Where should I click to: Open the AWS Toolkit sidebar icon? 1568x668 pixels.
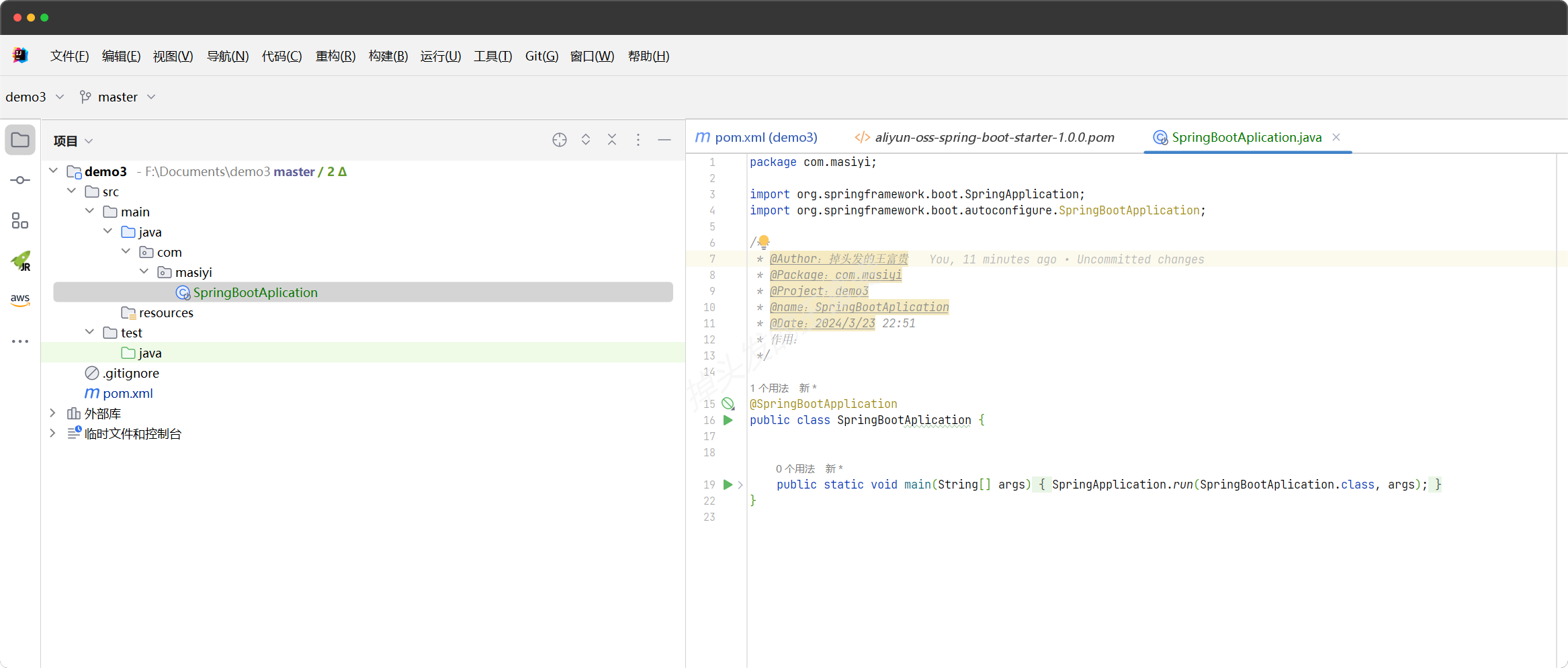point(20,300)
